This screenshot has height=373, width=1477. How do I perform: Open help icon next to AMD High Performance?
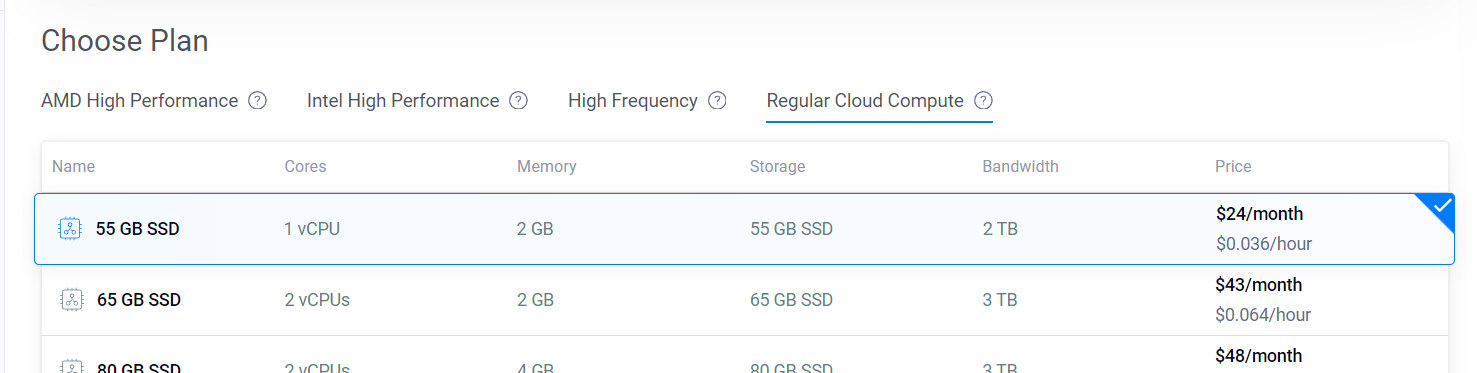(x=257, y=101)
